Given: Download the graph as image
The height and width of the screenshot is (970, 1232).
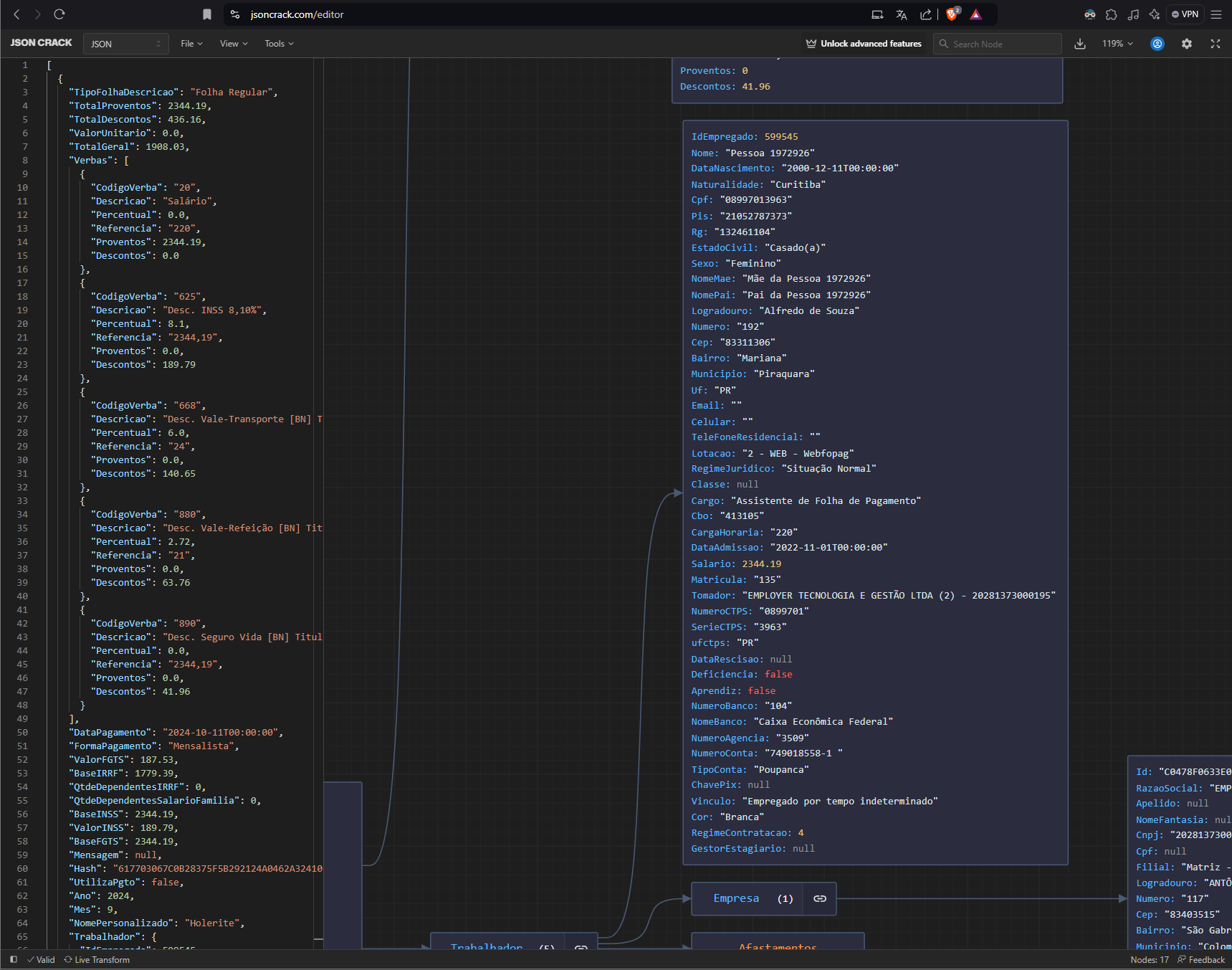Looking at the screenshot, I should tap(1079, 44).
